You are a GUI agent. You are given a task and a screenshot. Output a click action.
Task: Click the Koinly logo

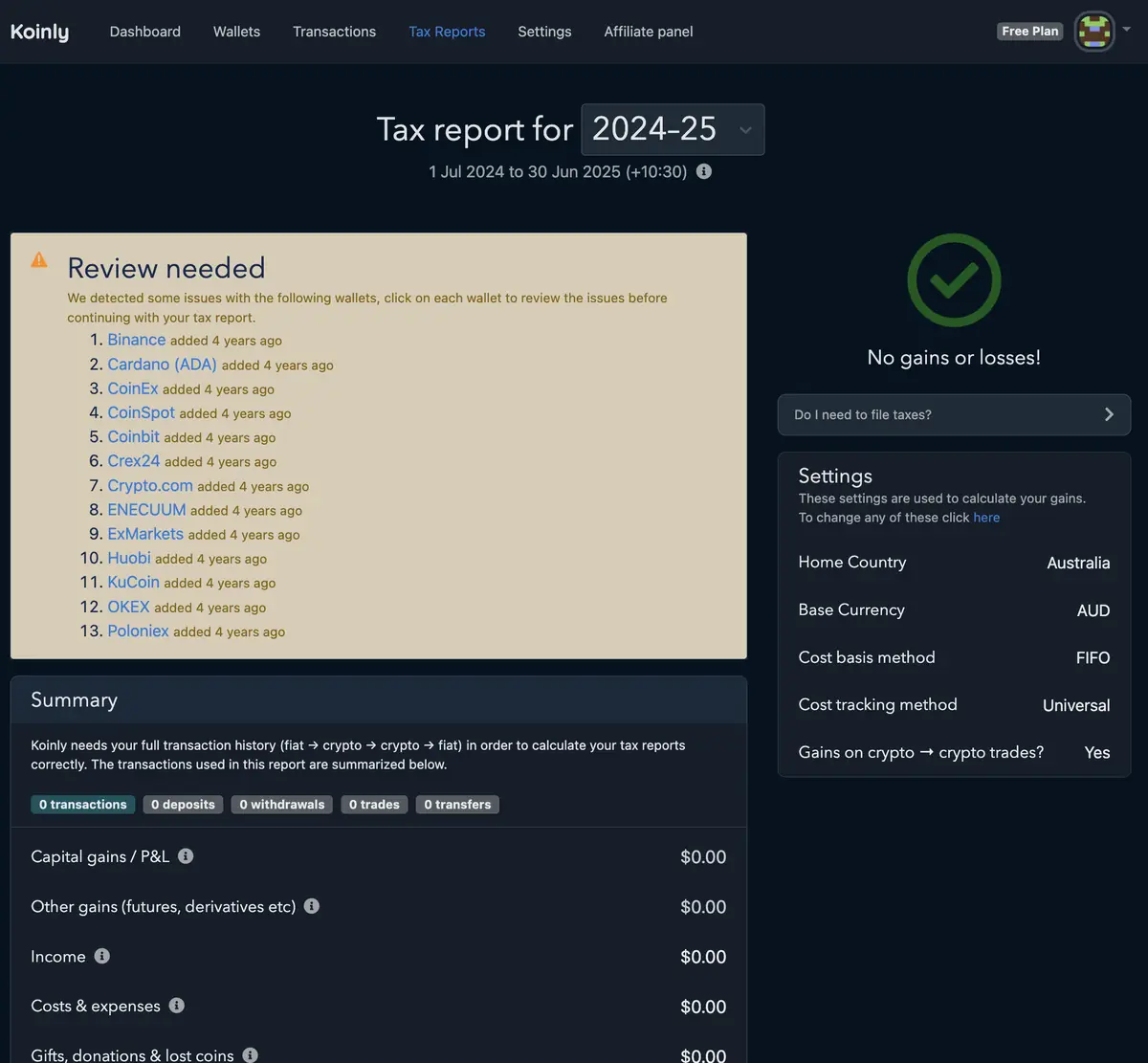[x=39, y=32]
